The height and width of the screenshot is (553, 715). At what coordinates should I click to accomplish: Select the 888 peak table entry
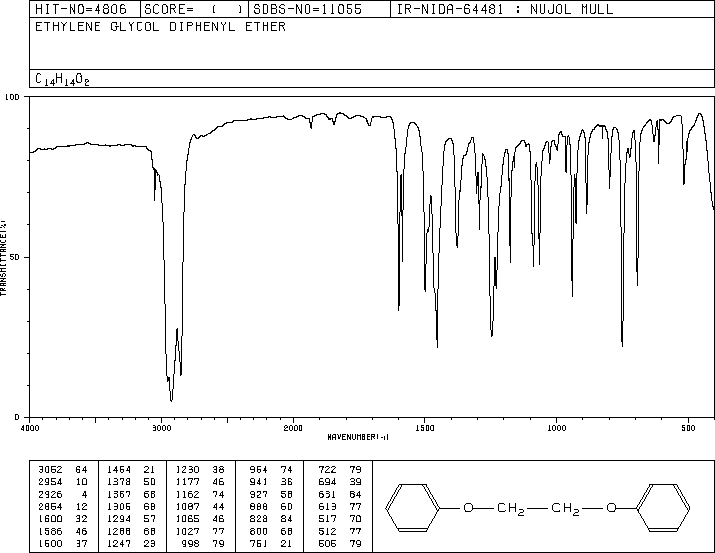tap(271, 506)
